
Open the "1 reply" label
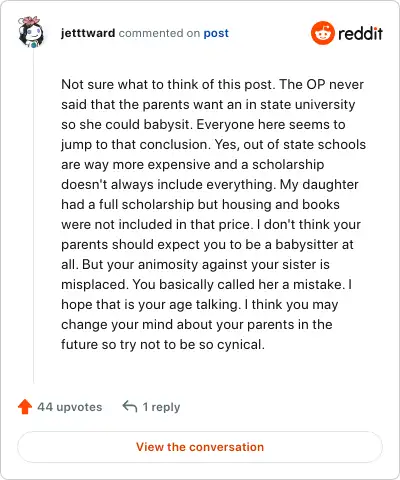[x=161, y=407]
